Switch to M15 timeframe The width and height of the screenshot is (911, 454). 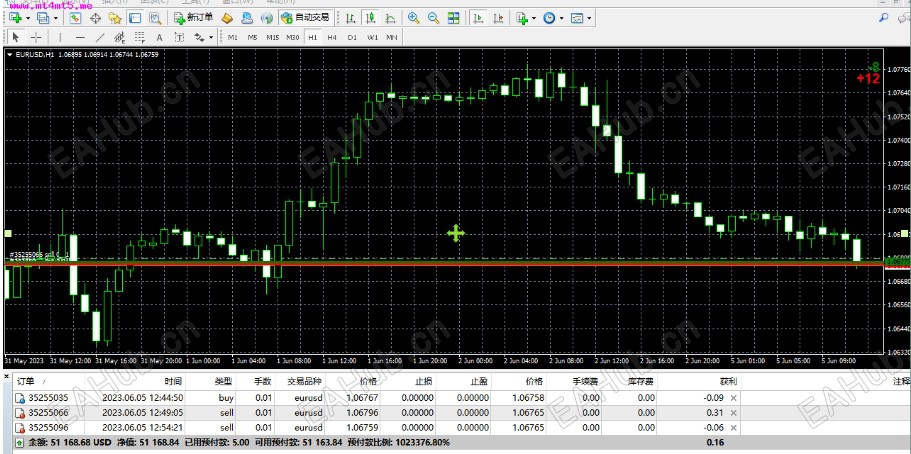coord(272,38)
